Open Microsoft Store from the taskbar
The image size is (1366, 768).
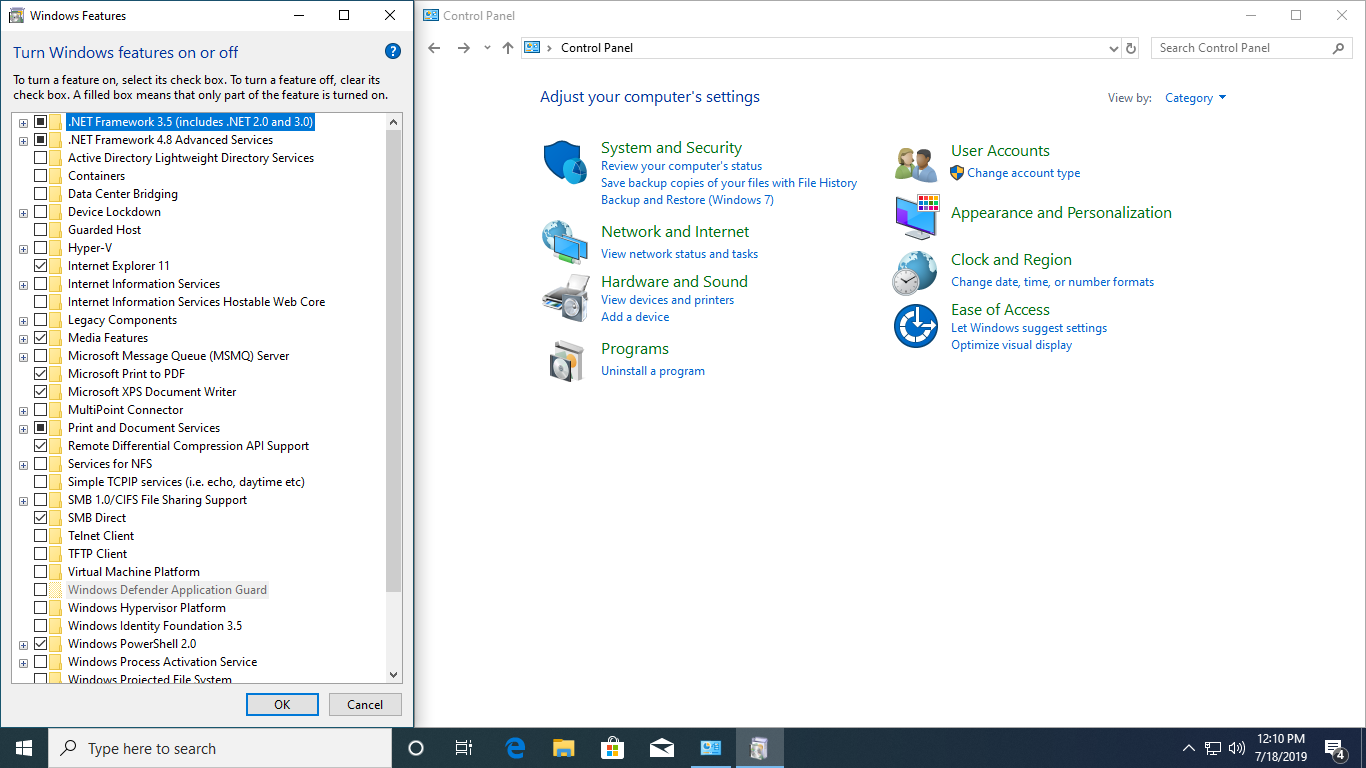(x=612, y=748)
